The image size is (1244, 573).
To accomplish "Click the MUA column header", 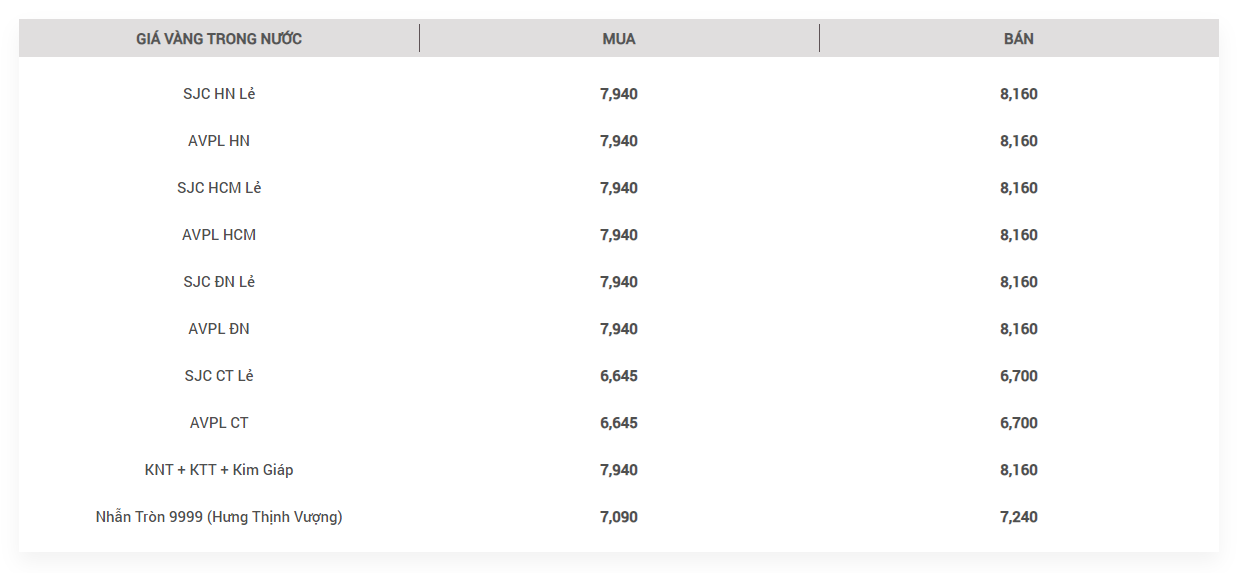I will pyautogui.click(x=619, y=39).
